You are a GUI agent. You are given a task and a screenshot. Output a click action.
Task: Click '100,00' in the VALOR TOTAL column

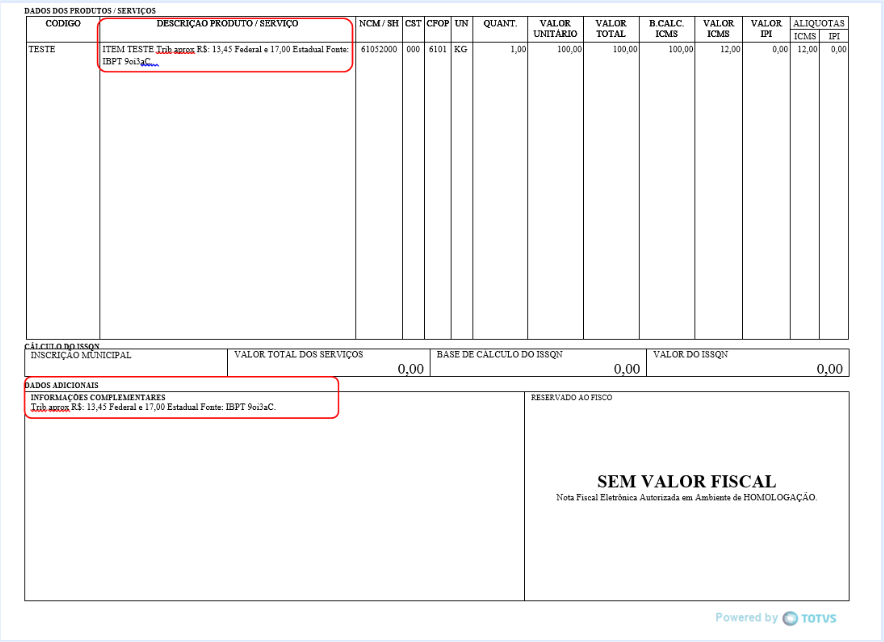(x=625, y=50)
